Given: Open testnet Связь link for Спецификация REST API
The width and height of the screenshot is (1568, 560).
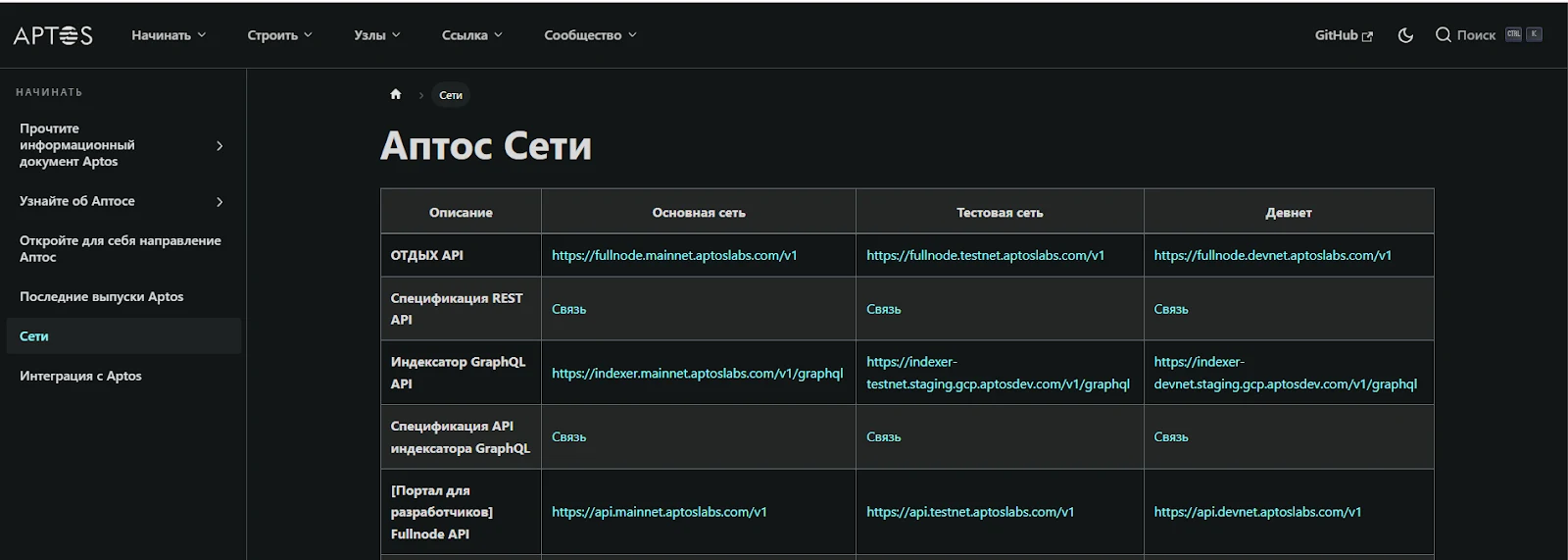Looking at the screenshot, I should point(883,309).
